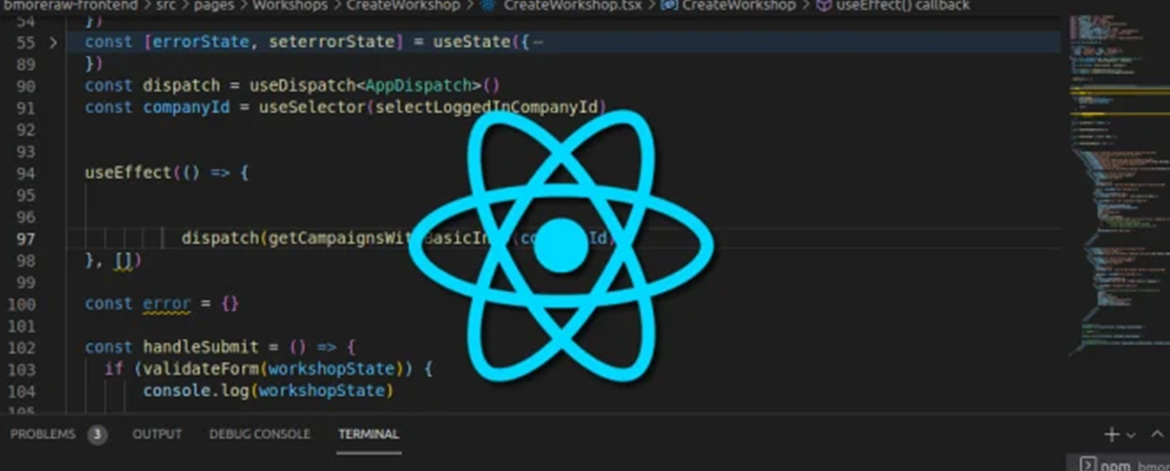1170x471 pixels.
Task: Click the companyId constant on line 91
Action: (x=187, y=107)
